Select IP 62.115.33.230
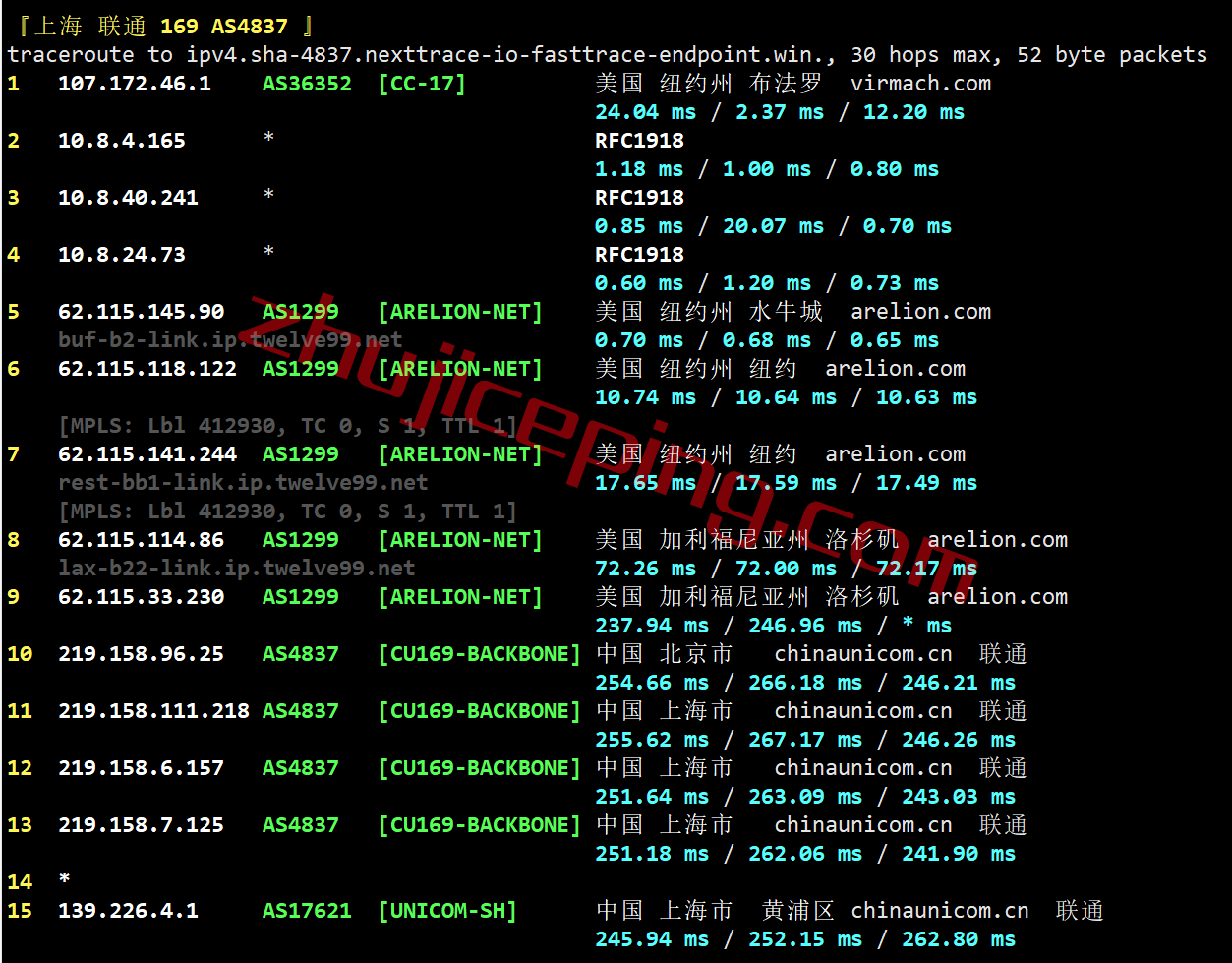The image size is (1232, 963). point(141,597)
